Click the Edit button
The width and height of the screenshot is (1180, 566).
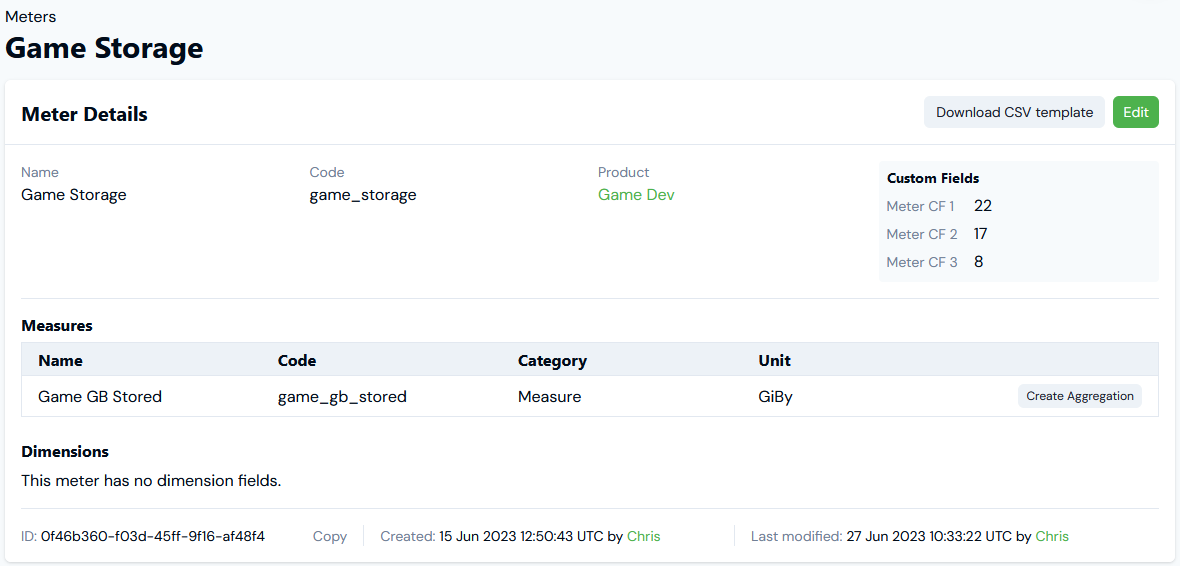[1136, 112]
